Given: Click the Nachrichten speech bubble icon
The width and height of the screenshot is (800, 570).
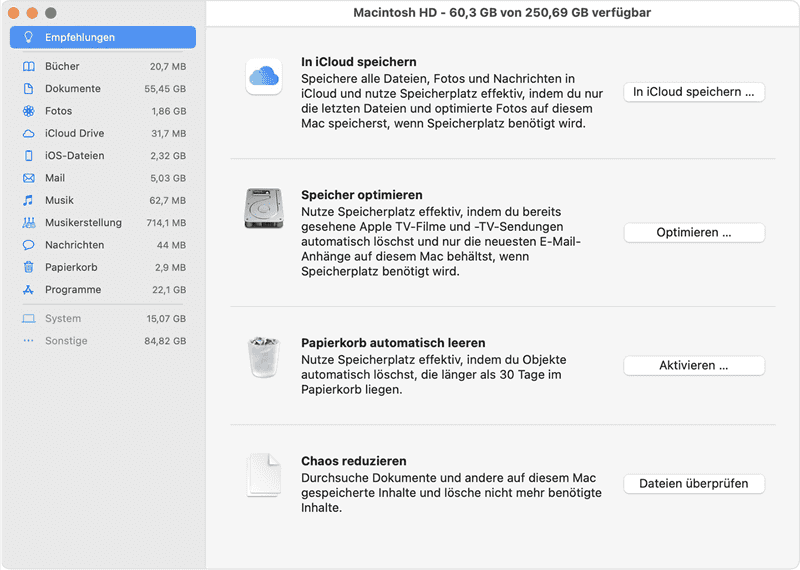Looking at the screenshot, I should 29,245.
